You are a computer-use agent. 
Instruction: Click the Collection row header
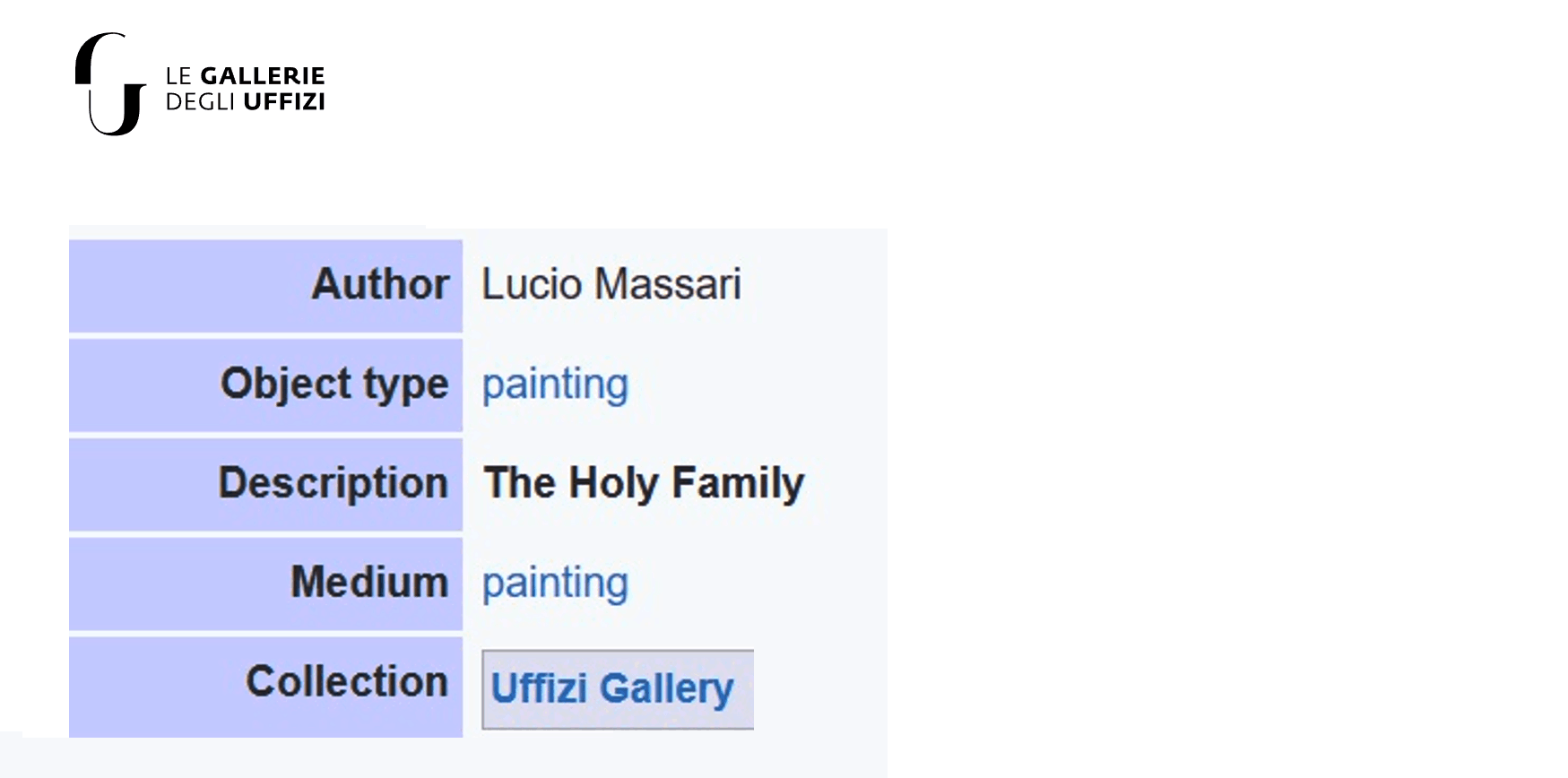tap(265, 687)
